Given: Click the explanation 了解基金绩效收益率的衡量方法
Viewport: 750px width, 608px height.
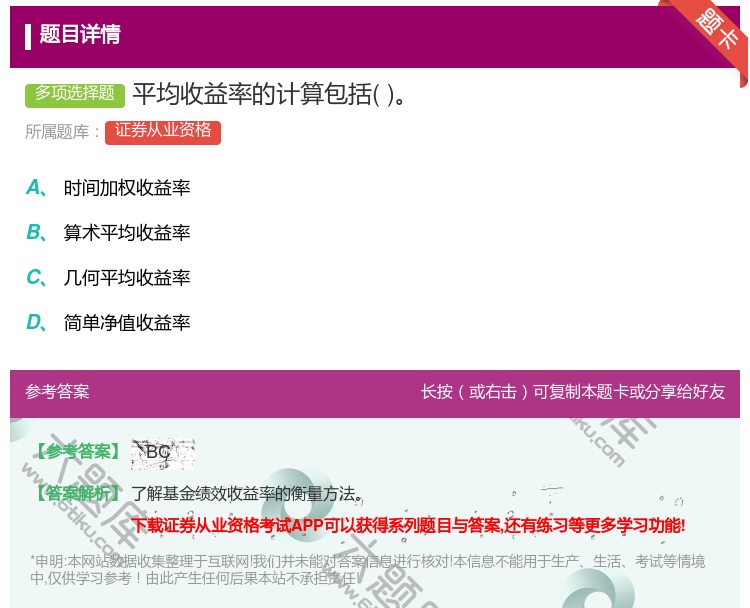Looking at the screenshot, I should point(246,494).
